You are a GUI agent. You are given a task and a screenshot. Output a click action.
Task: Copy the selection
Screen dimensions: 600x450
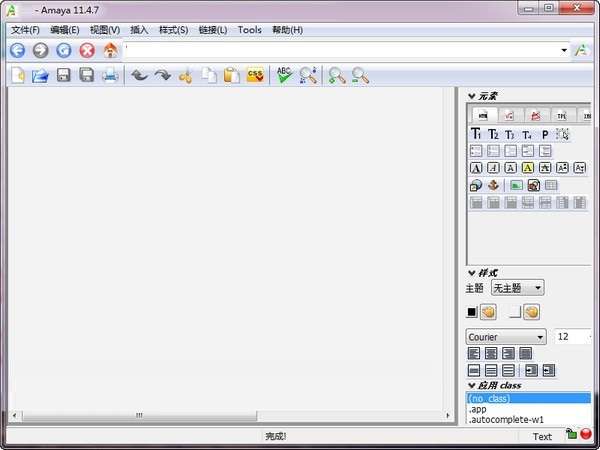tap(209, 75)
